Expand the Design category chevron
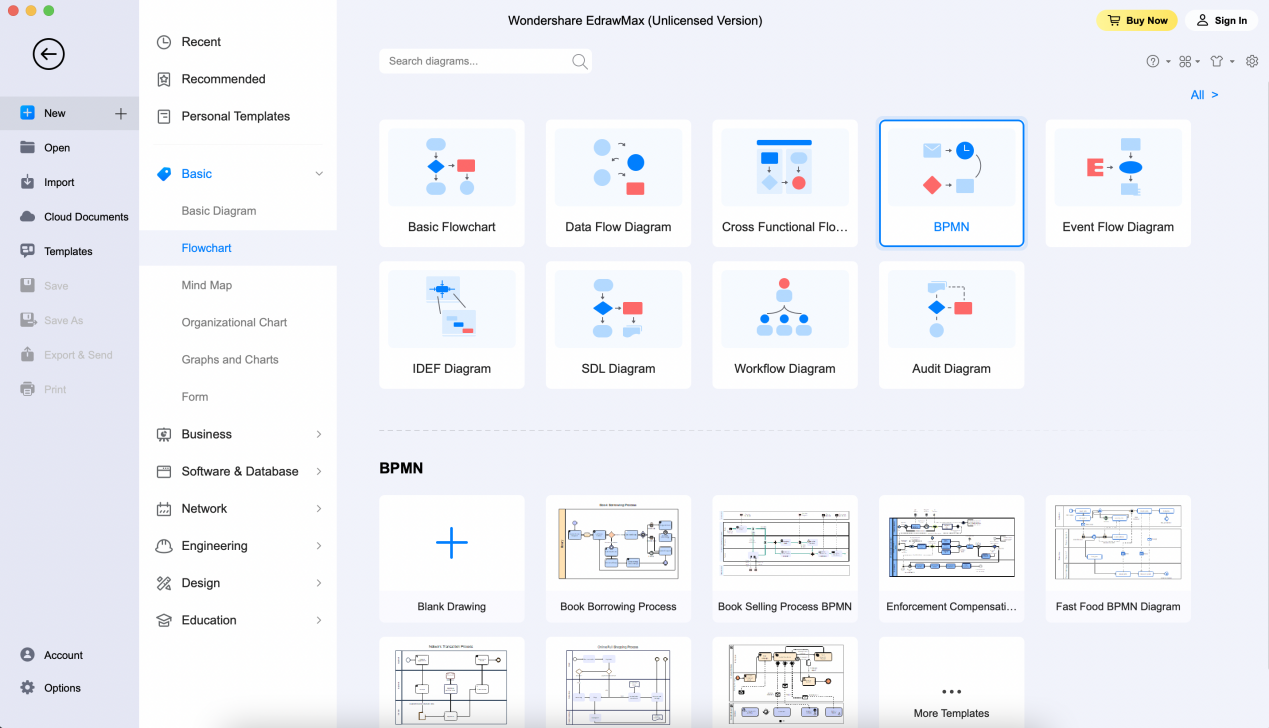 point(319,583)
